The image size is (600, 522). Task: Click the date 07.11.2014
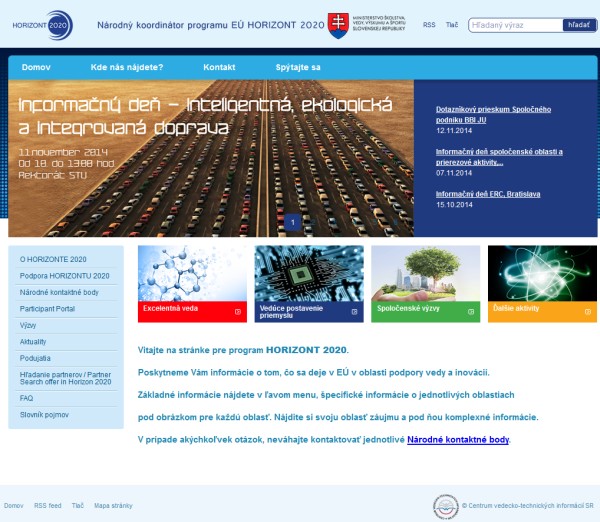(x=454, y=173)
